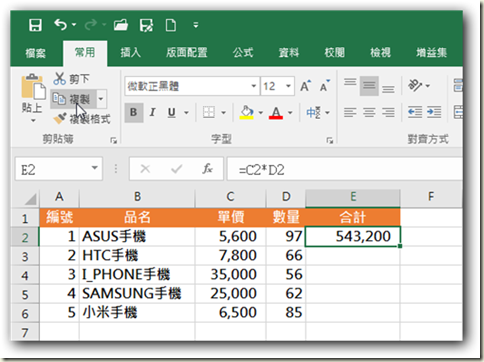
Task: Expand the Borders dropdown arrow
Action: pyautogui.click(x=224, y=113)
